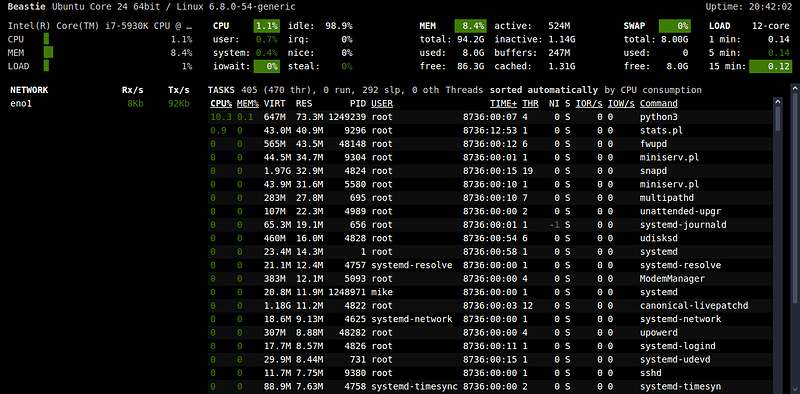The width and height of the screenshot is (800, 394).
Task: Select the multipathd process command
Action: click(x=667, y=198)
